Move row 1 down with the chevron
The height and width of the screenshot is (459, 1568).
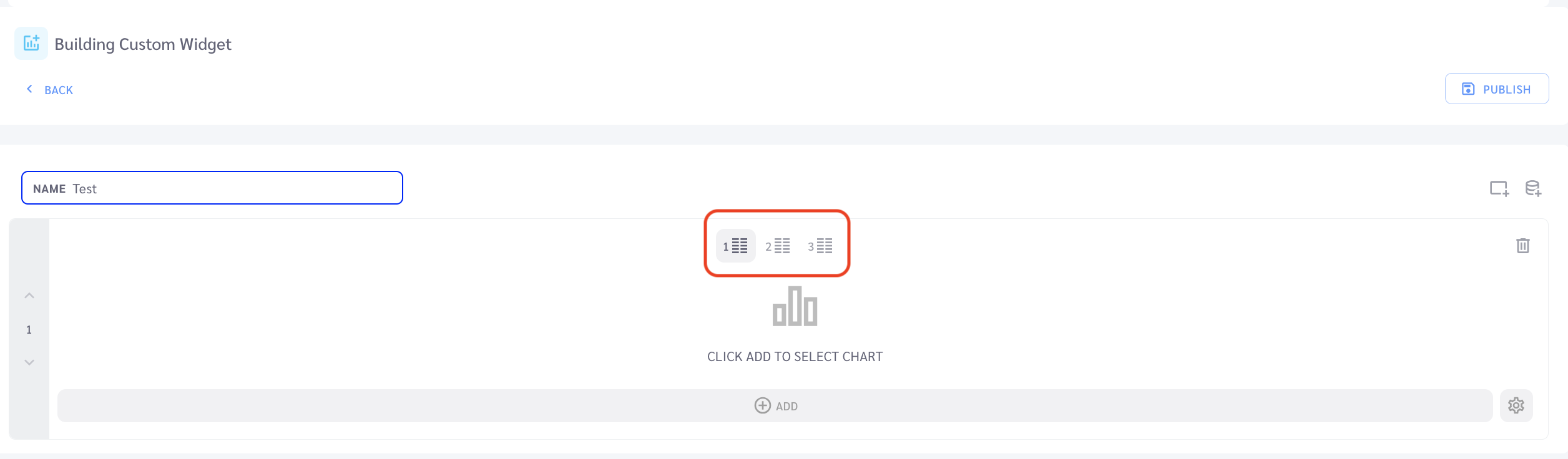click(29, 362)
